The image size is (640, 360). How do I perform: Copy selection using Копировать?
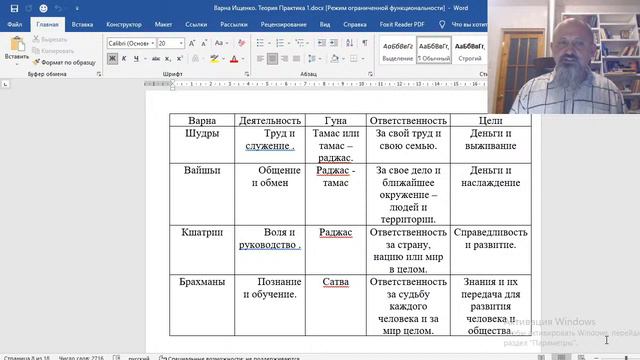click(x=53, y=51)
